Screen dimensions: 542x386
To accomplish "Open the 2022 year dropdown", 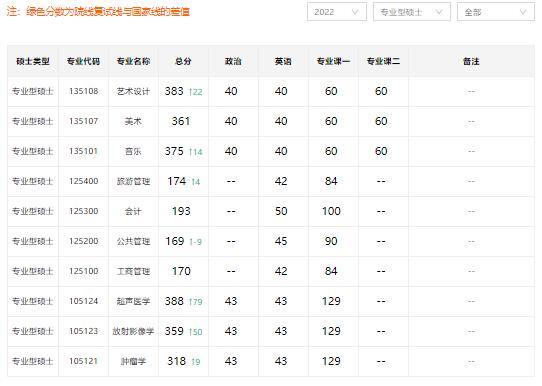I will click(337, 12).
